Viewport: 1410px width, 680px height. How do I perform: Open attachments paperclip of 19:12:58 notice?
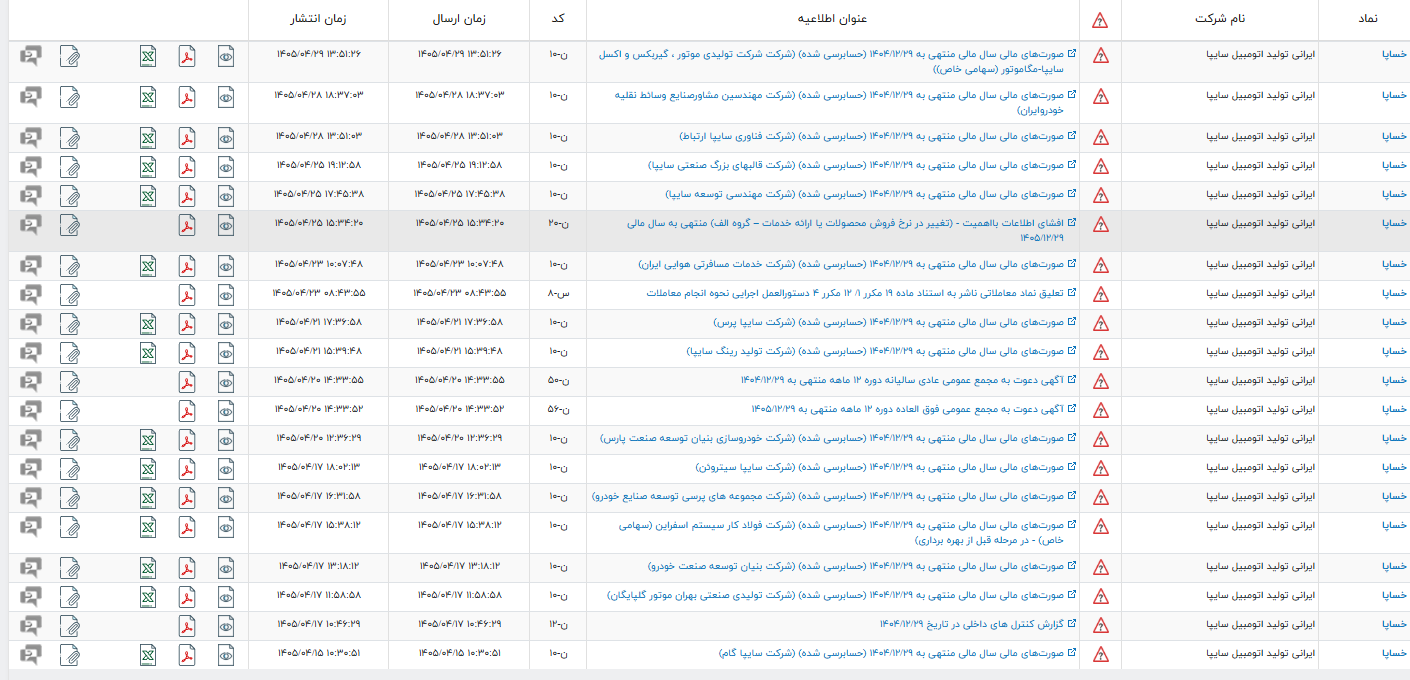pos(70,166)
